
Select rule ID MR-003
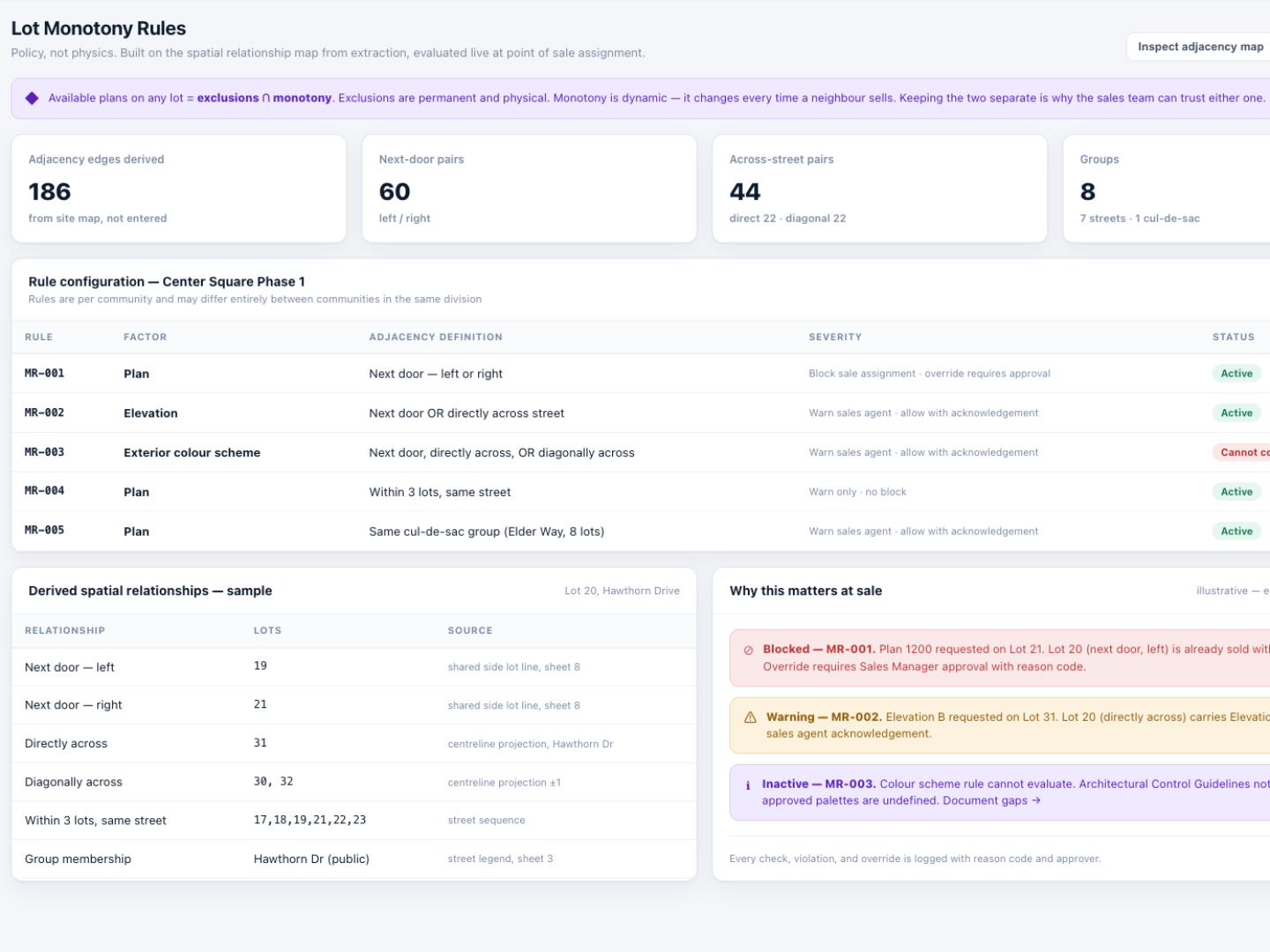click(x=44, y=452)
